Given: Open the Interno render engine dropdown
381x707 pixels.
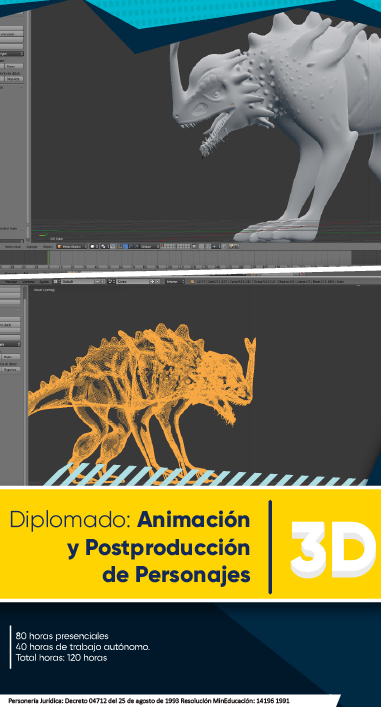Looking at the screenshot, I should click(x=175, y=282).
